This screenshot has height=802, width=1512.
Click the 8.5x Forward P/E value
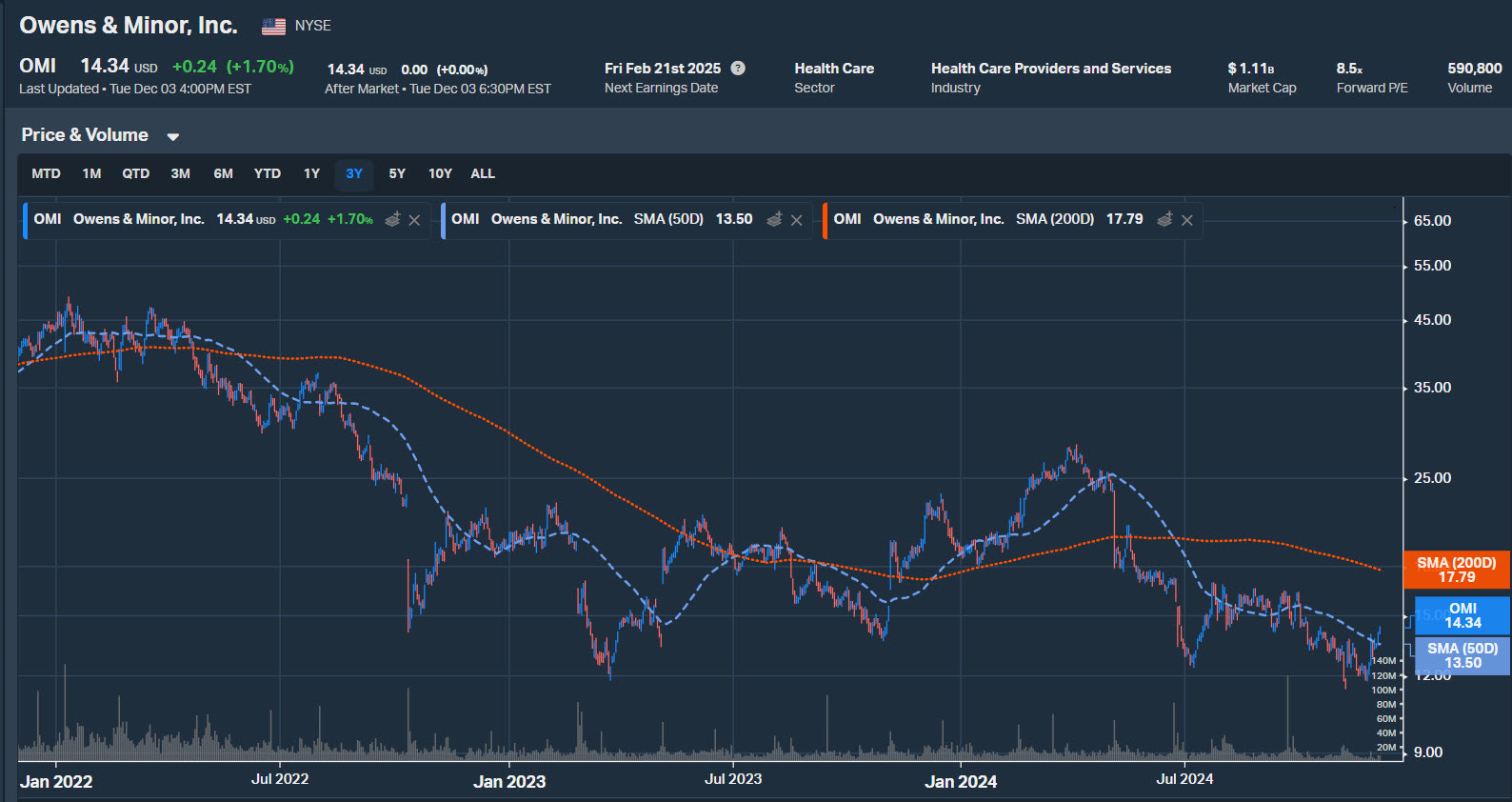(1349, 69)
